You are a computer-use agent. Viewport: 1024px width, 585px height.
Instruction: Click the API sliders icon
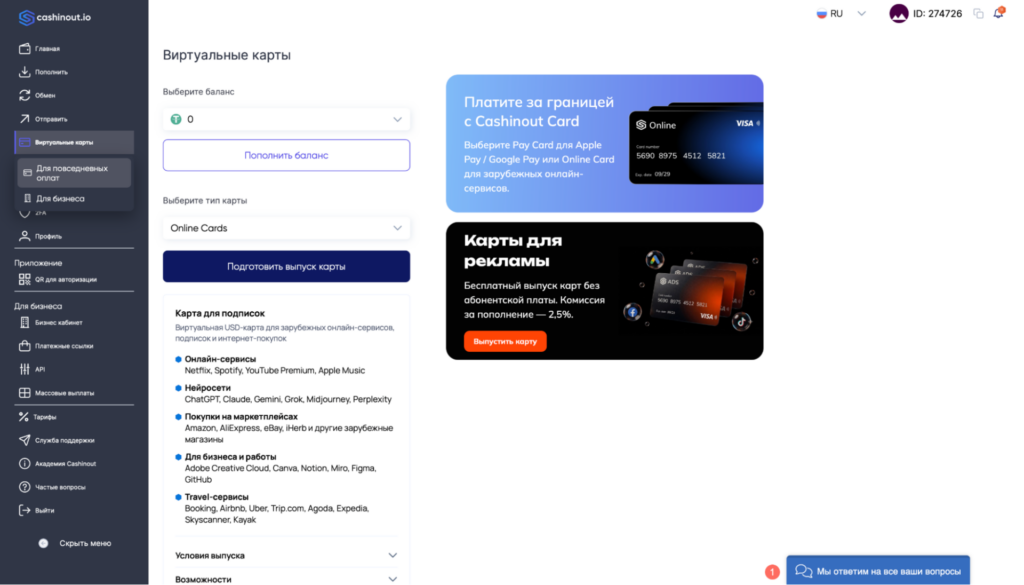coord(25,370)
